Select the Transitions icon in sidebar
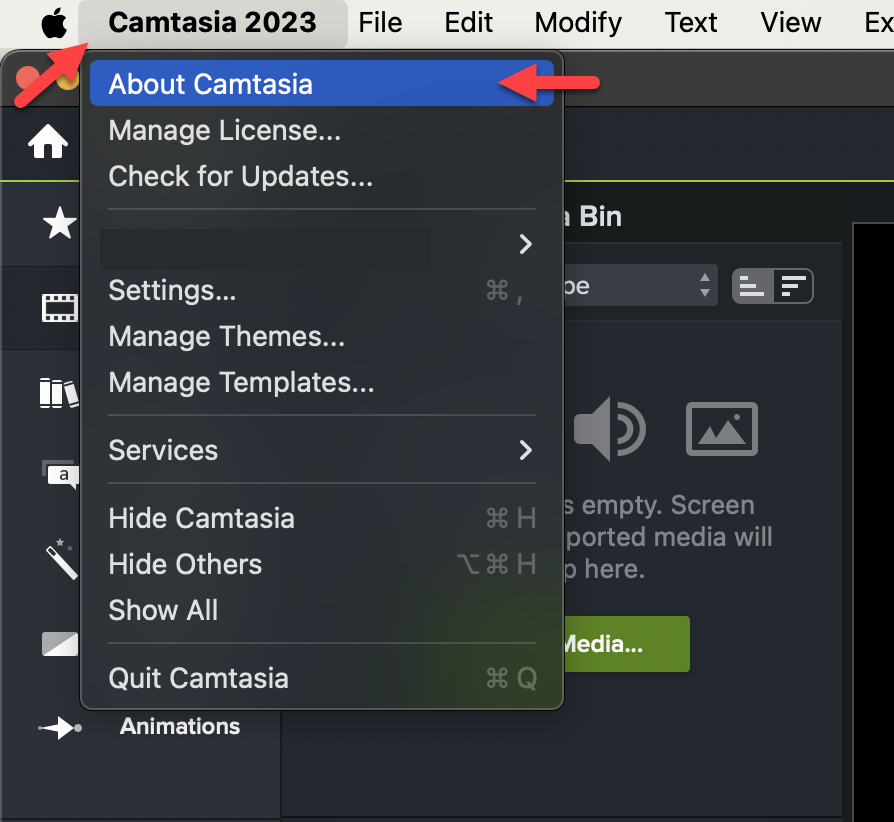The image size is (894, 822). click(x=59, y=643)
